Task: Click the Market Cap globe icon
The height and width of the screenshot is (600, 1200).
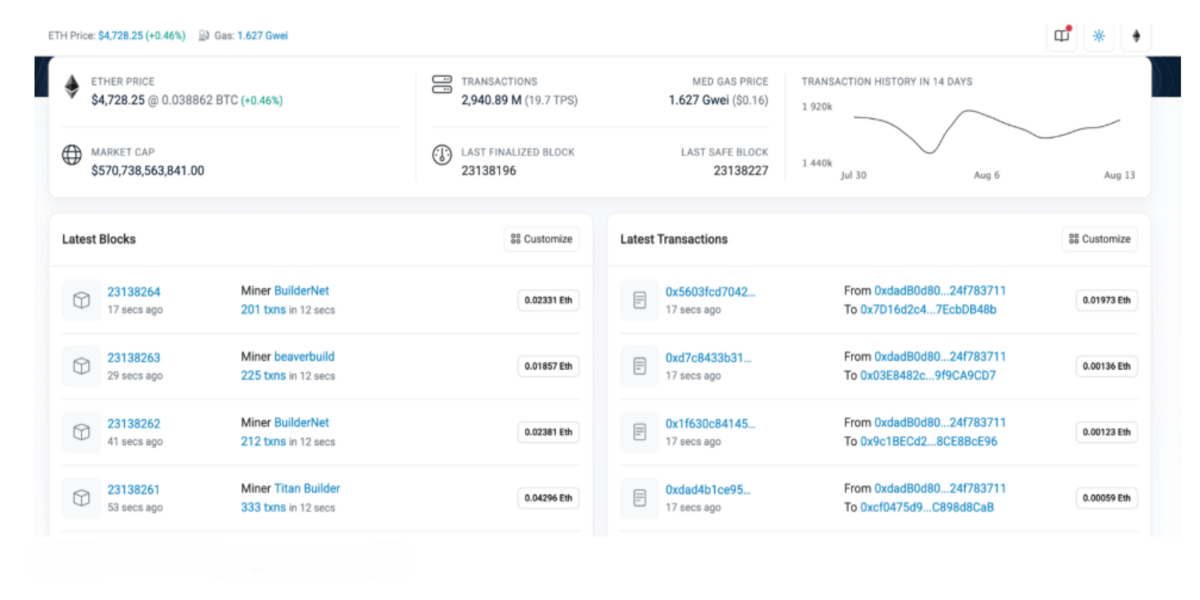Action: click(x=72, y=155)
